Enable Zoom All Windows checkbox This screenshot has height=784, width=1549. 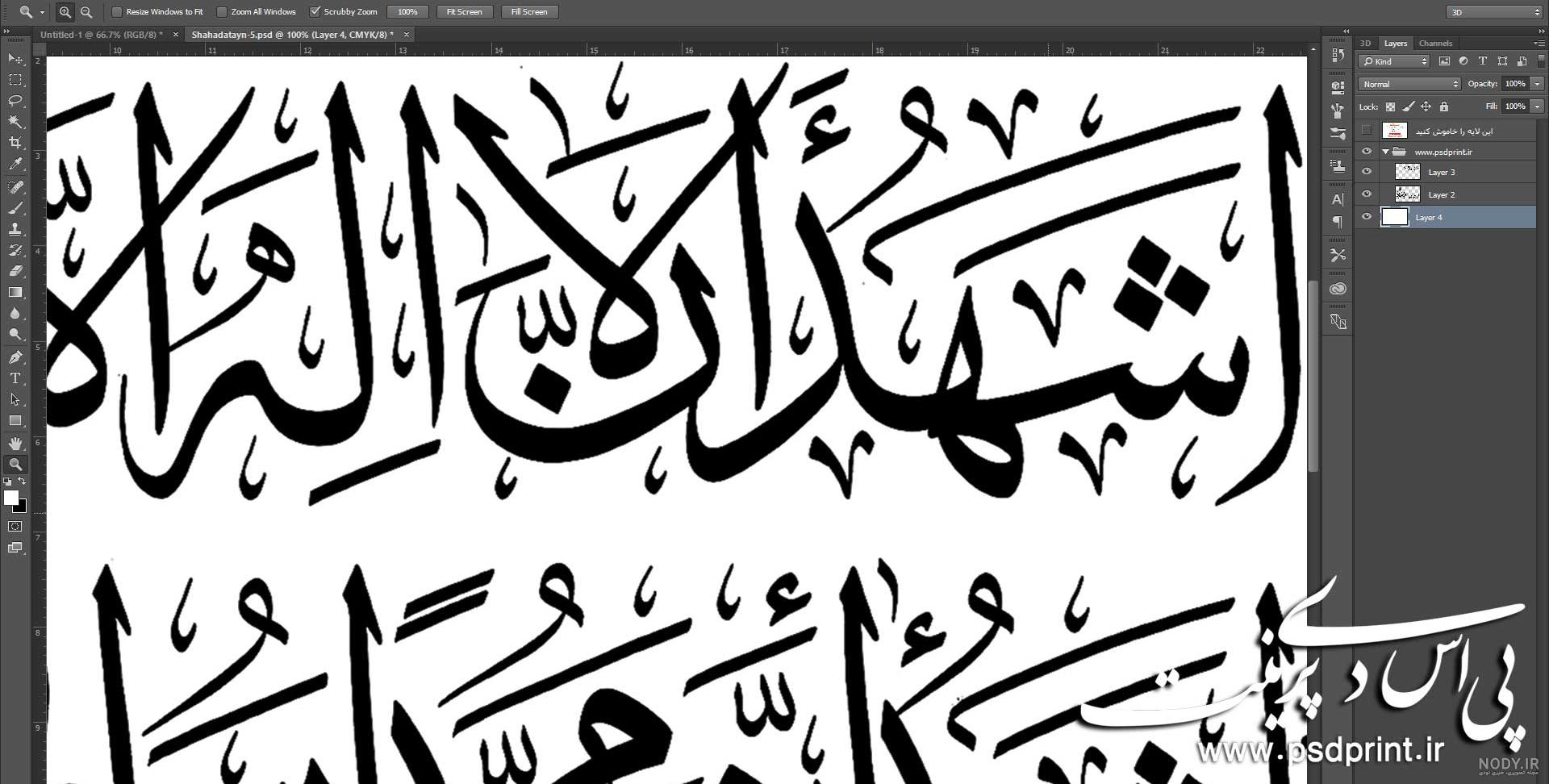222,12
